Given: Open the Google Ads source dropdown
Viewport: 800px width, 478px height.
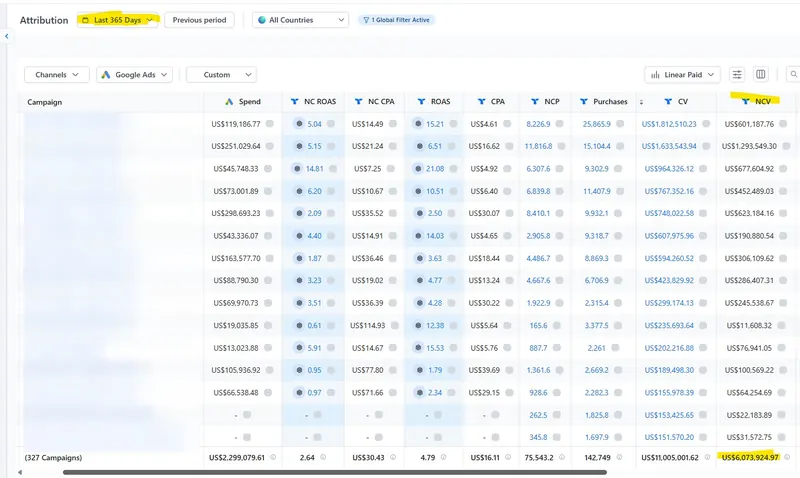Looking at the screenshot, I should point(134,74).
